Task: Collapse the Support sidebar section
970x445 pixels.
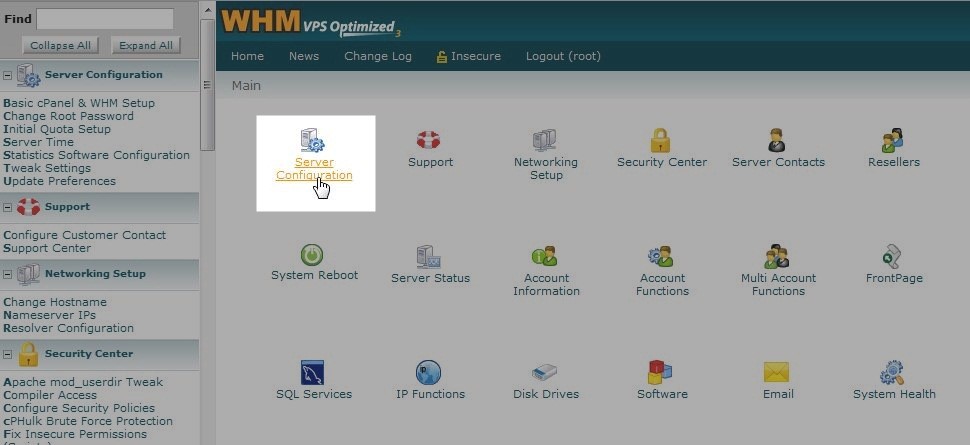Action: tap(7, 207)
